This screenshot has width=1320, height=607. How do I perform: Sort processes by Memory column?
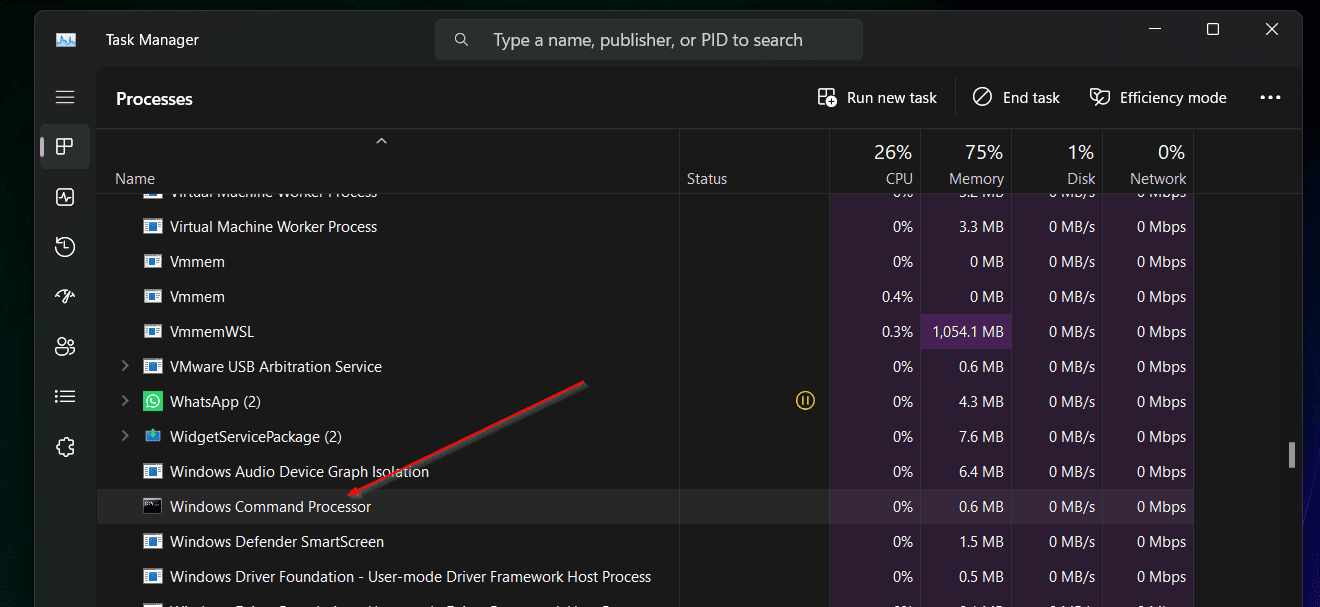[x=966, y=161]
